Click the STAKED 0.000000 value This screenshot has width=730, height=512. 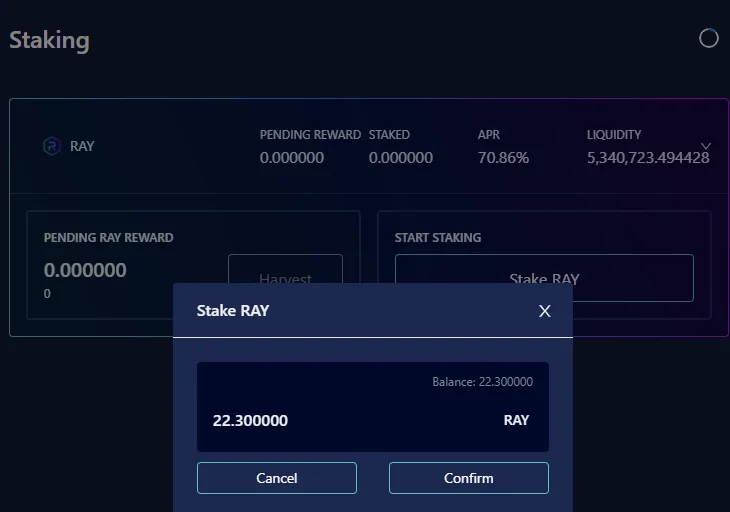[x=401, y=158]
